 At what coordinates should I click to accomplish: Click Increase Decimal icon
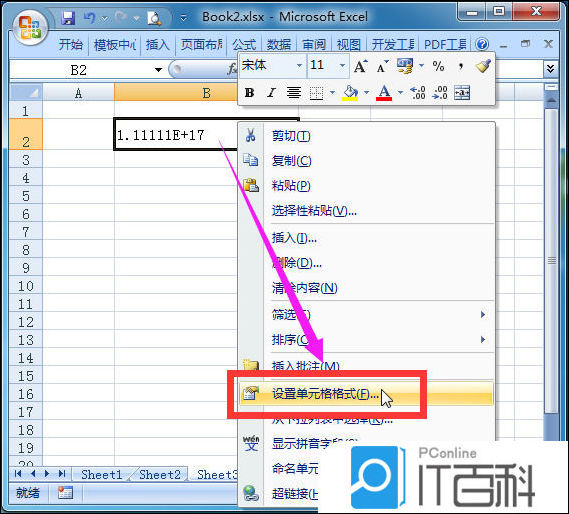click(x=417, y=93)
